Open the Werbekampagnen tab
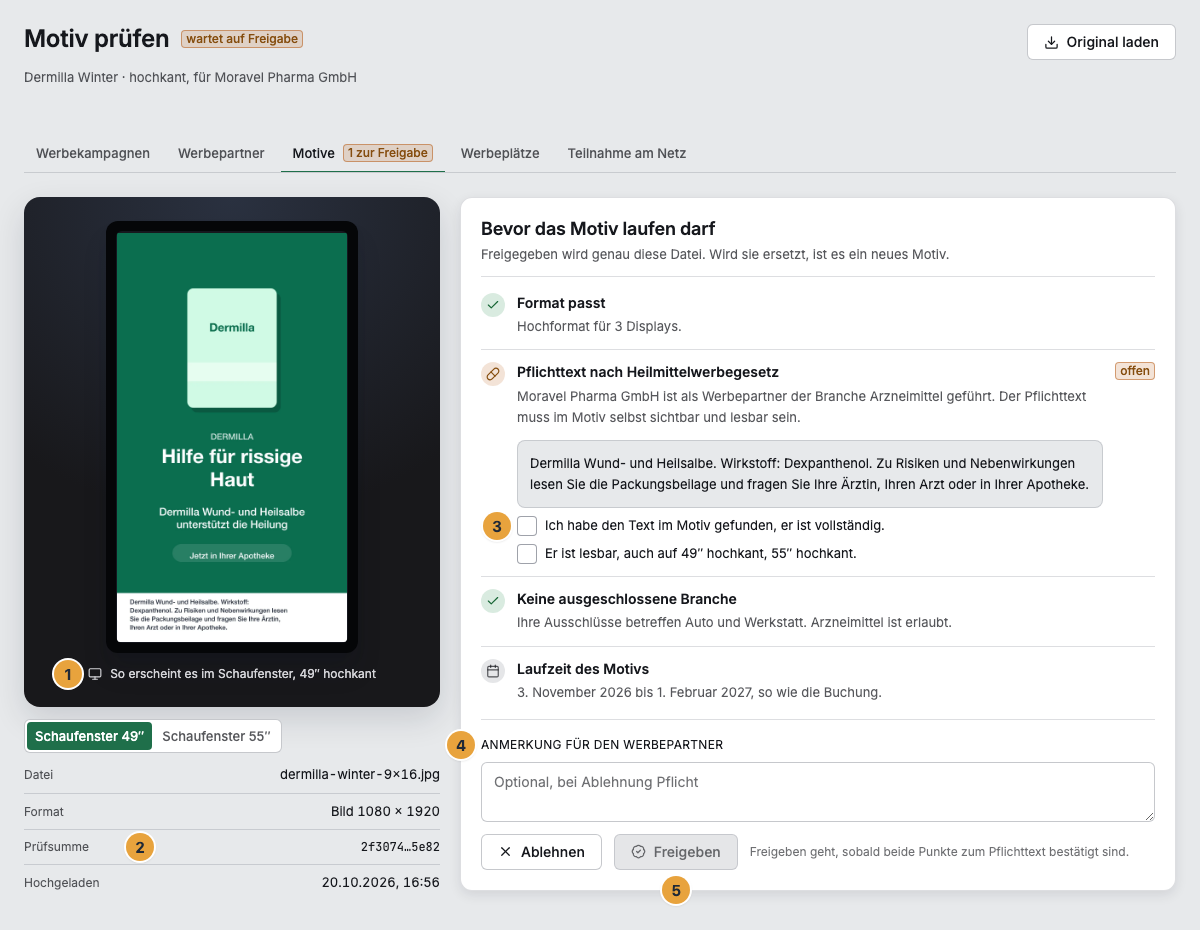This screenshot has width=1200, height=930. (93, 153)
